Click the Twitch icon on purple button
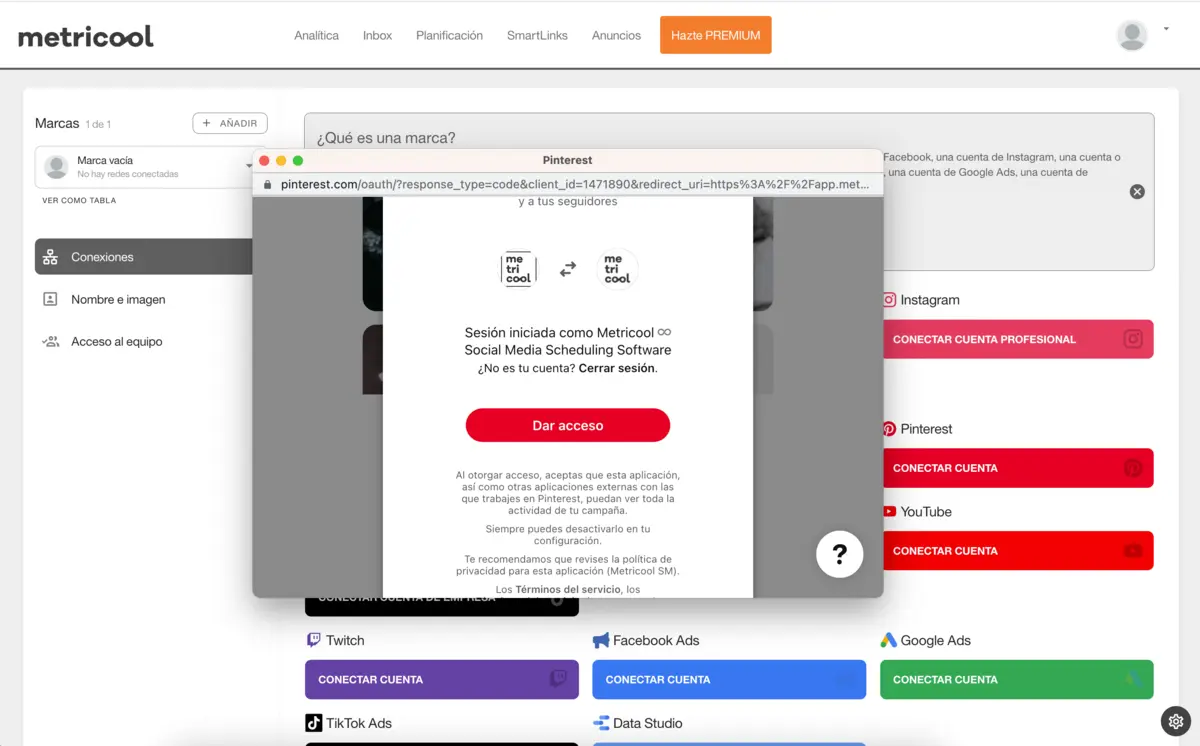 point(558,679)
